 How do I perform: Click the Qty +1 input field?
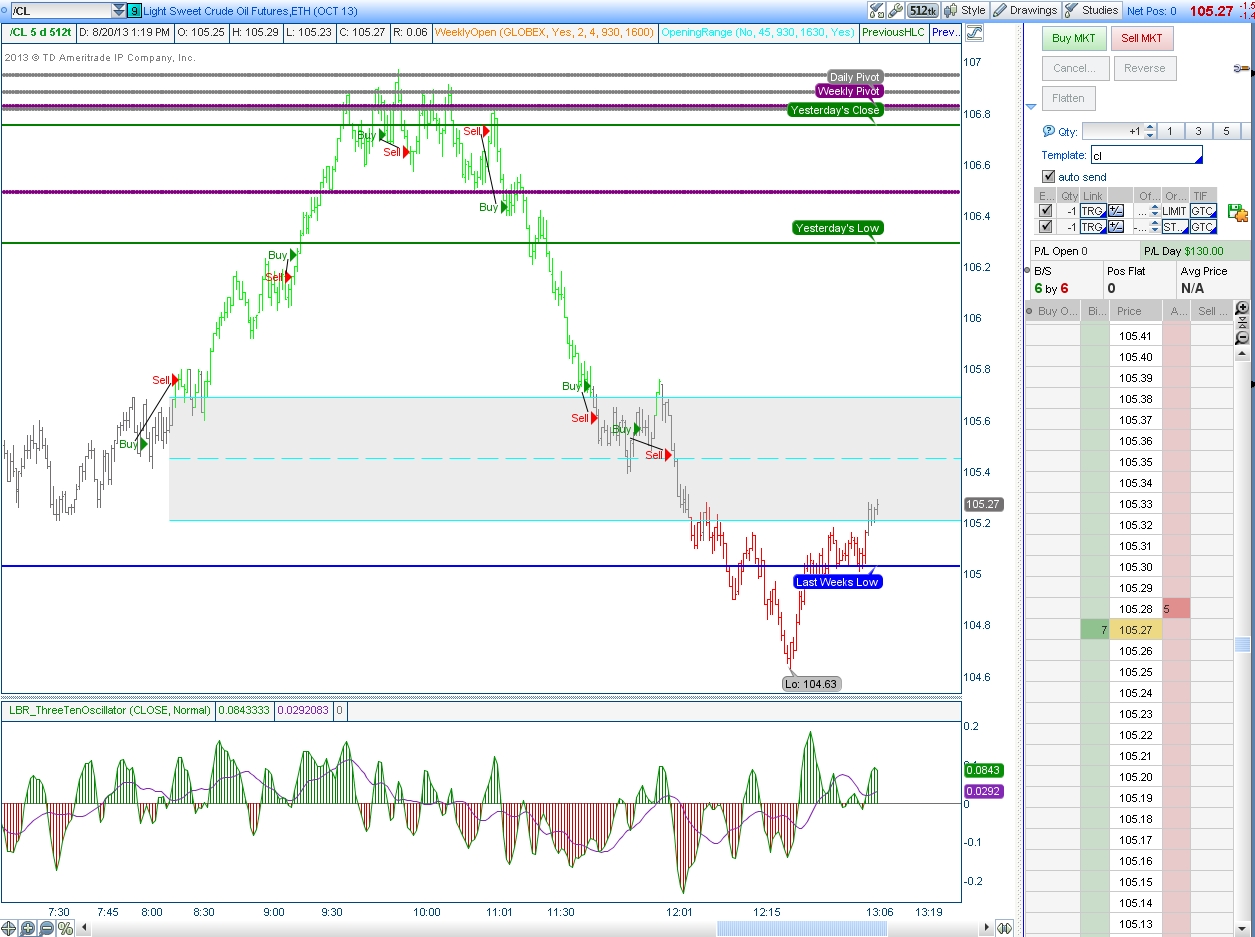pos(1112,131)
